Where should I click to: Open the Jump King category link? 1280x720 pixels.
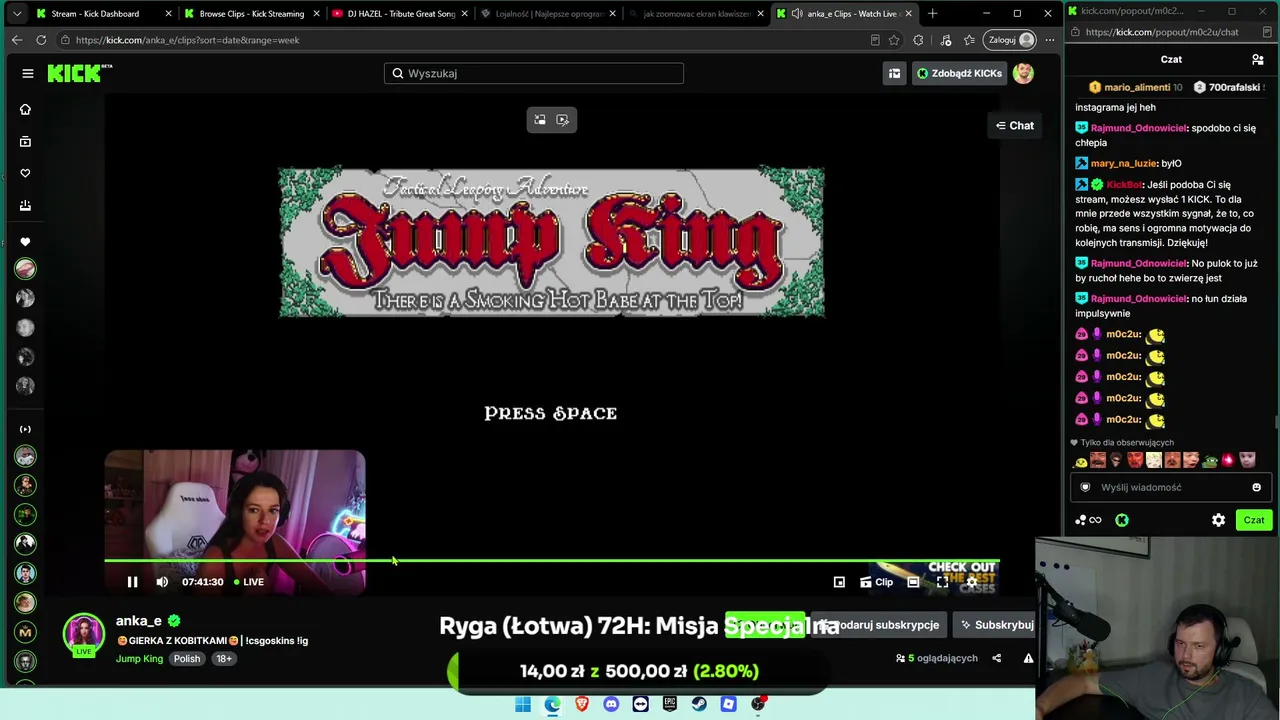[x=139, y=659]
